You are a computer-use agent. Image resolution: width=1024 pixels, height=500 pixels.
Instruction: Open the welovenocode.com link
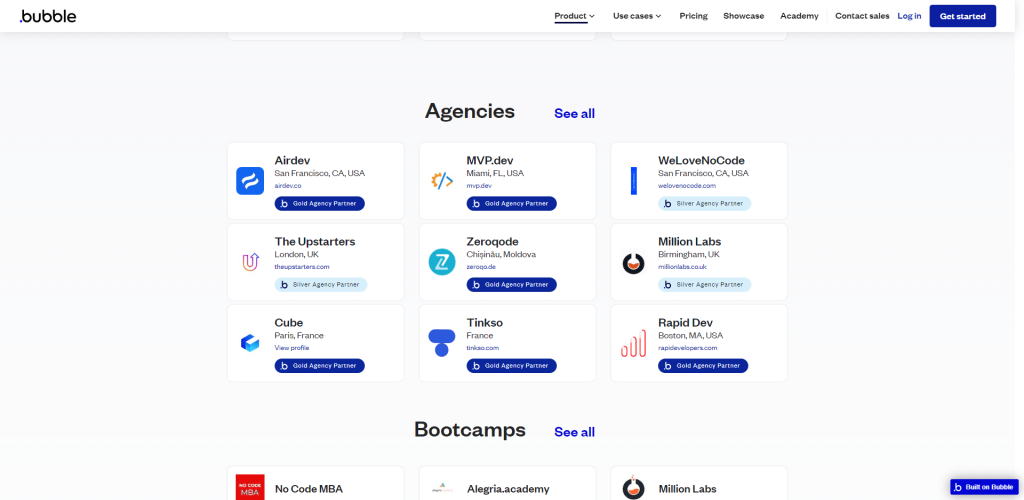[687, 186]
